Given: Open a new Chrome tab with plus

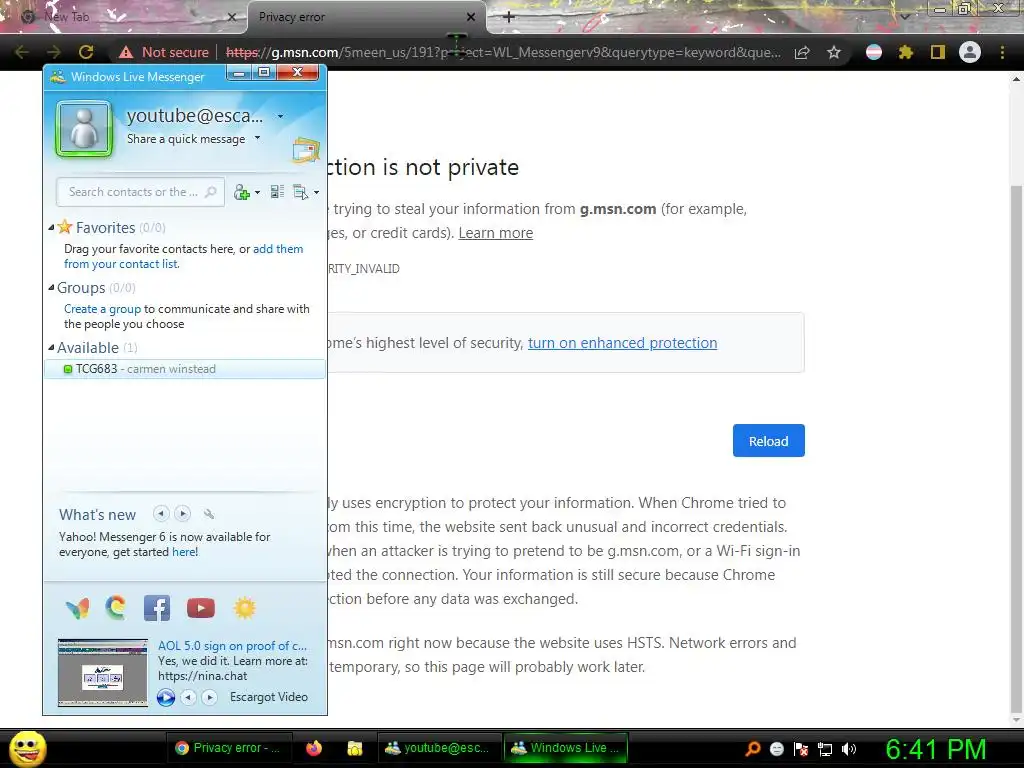Looking at the screenshot, I should (x=509, y=18).
